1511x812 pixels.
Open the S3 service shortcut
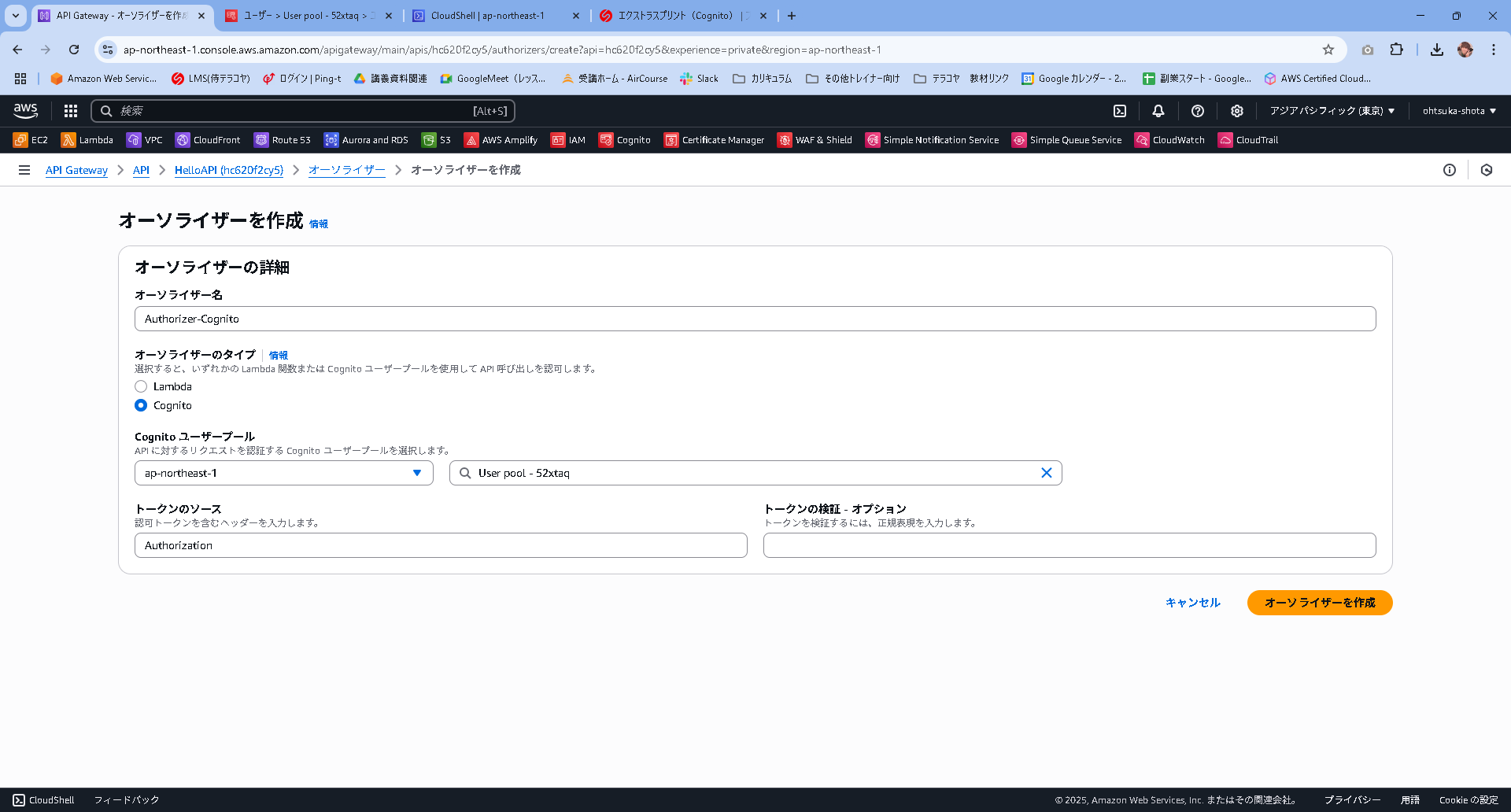coord(436,139)
